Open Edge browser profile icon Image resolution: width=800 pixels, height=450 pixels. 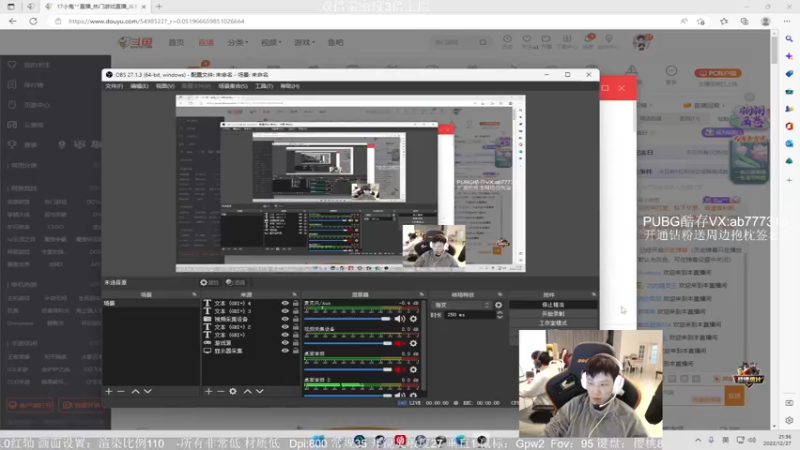(765, 21)
